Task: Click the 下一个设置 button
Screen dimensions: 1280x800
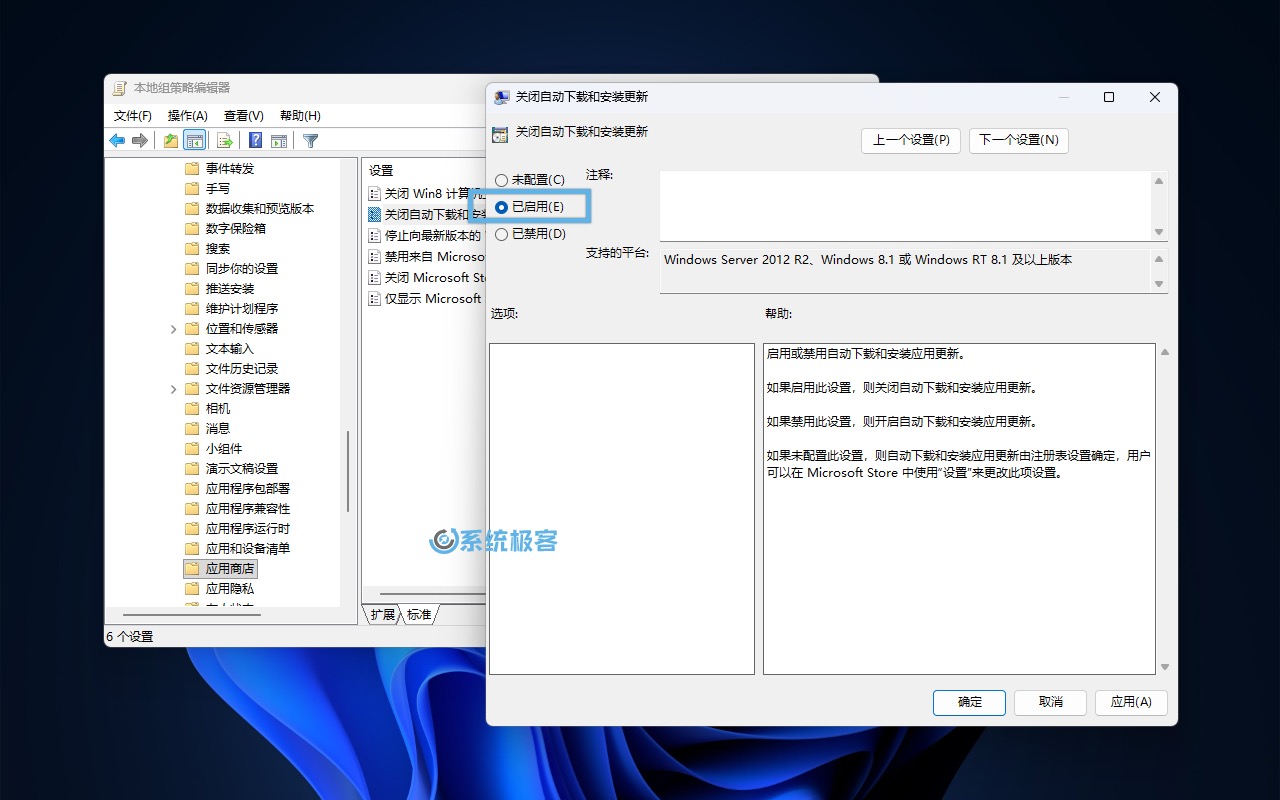Action: point(1018,140)
